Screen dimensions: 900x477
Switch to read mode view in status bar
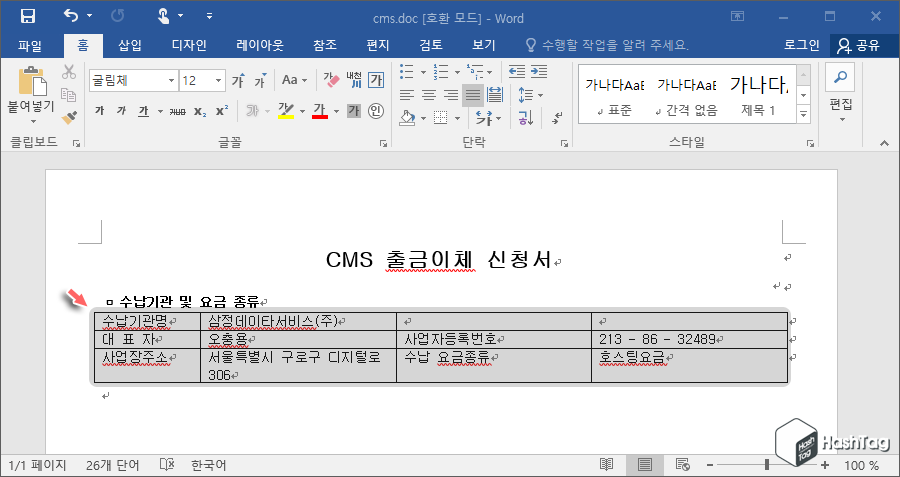pos(606,464)
